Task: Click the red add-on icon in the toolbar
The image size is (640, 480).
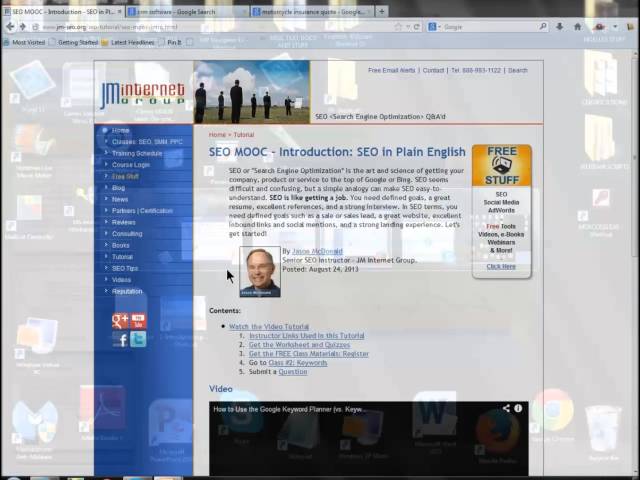Action: (599, 27)
